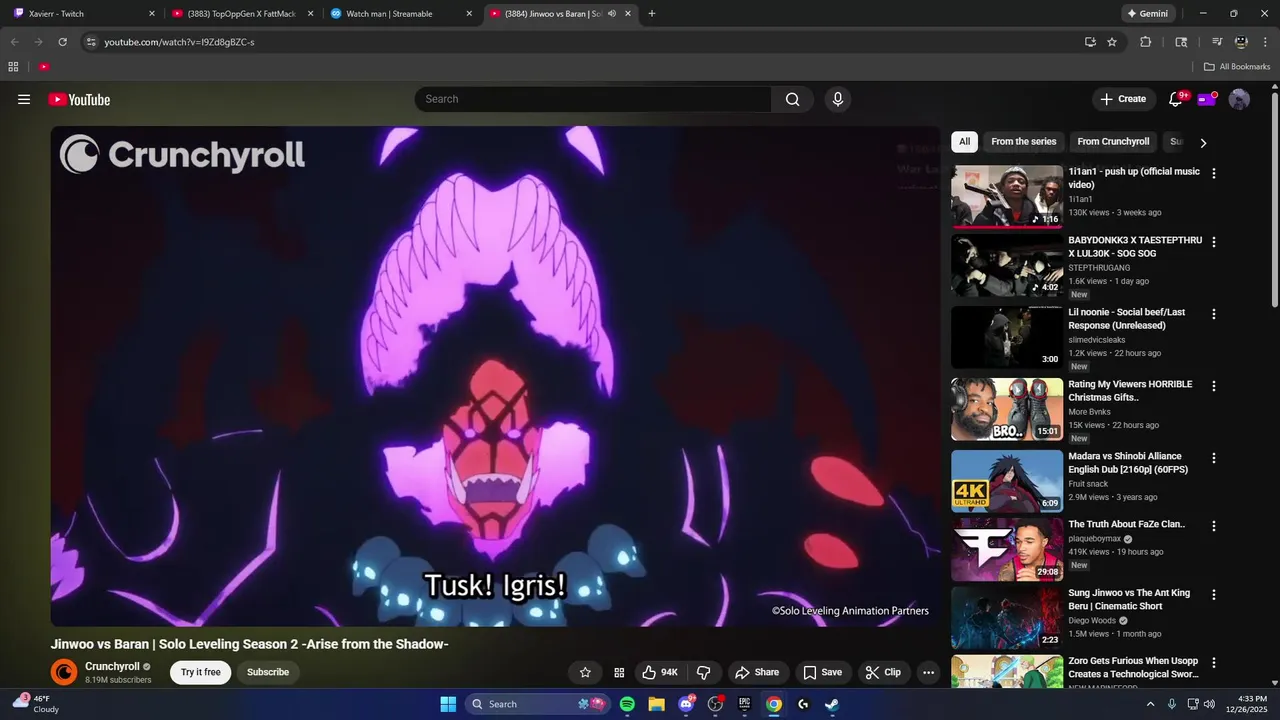Click the address bar URL

point(180,42)
